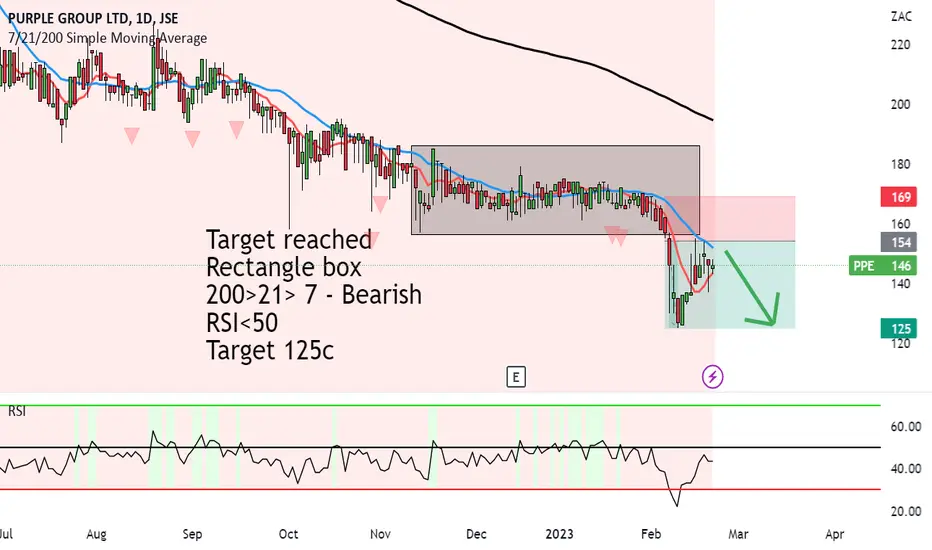Click the ZAC currency label
Viewport: 932px width, 550px height.
click(901, 17)
